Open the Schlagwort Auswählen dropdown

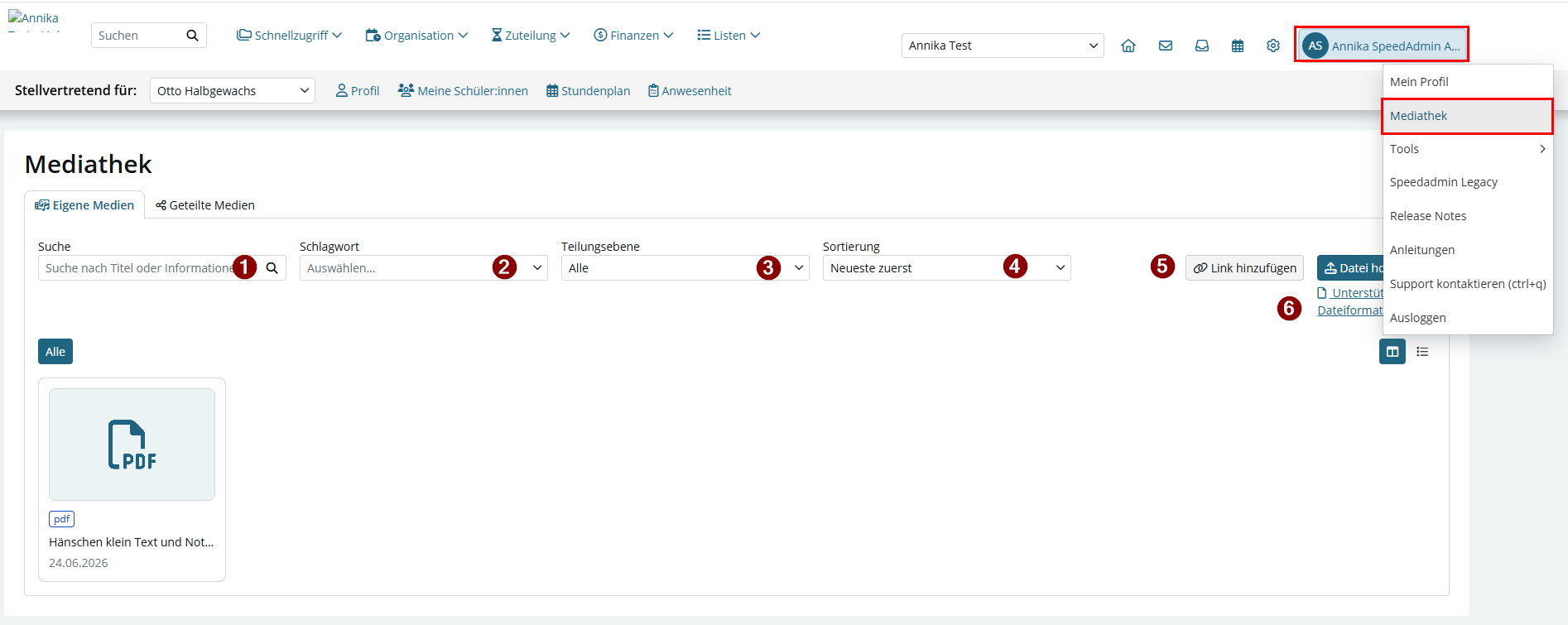(x=423, y=268)
